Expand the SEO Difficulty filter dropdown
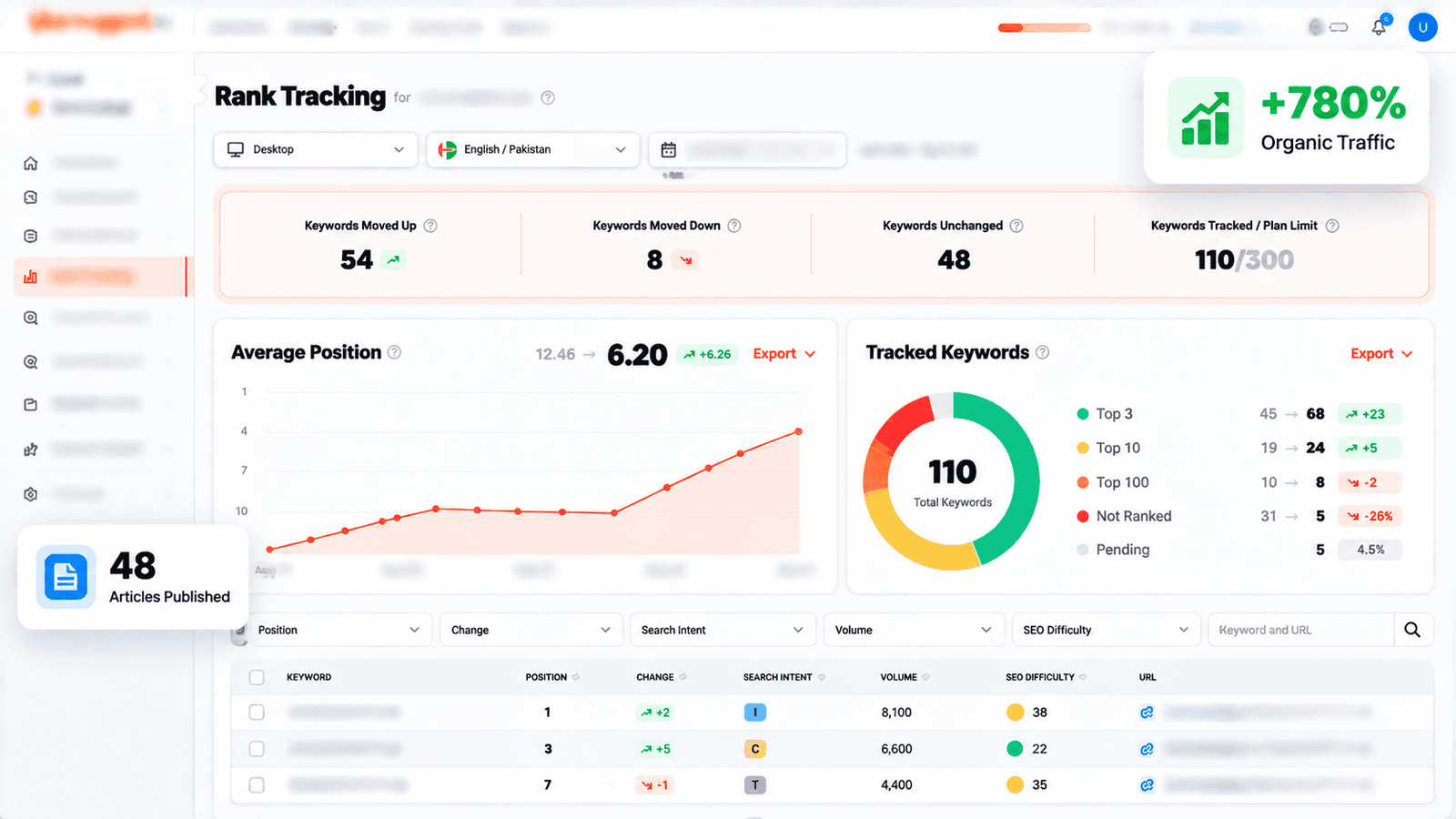The height and width of the screenshot is (819, 1456). coord(1106,630)
